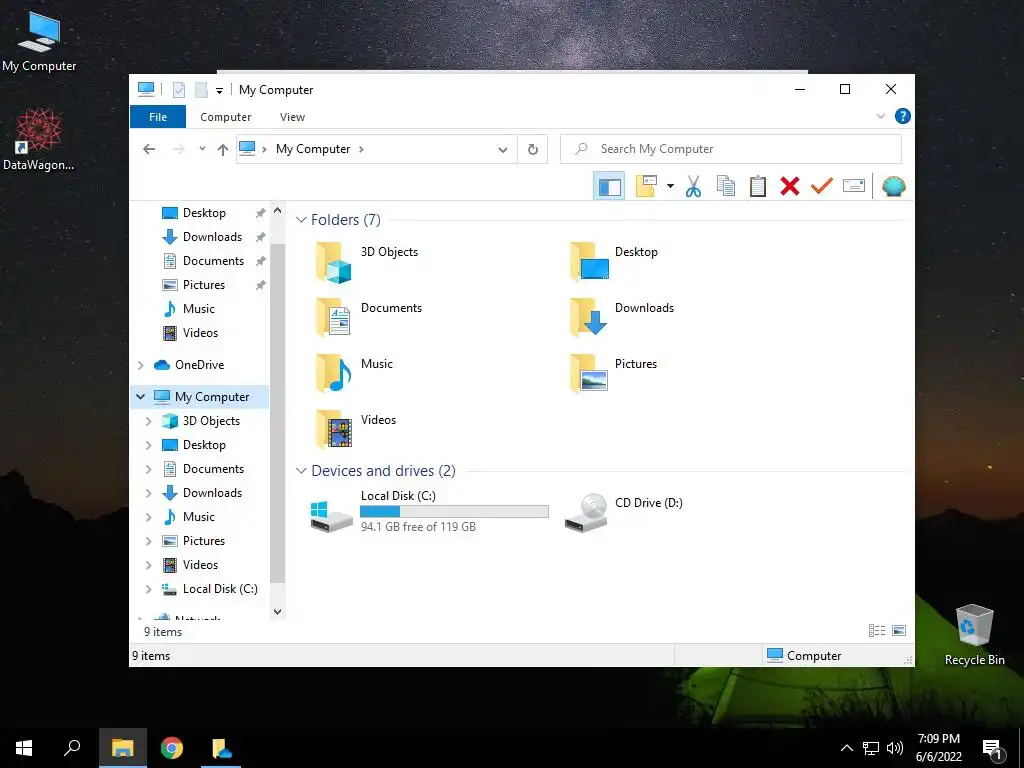Select Local Disk (C:) drive
This screenshot has width=1024, height=768.
[x=430, y=511]
